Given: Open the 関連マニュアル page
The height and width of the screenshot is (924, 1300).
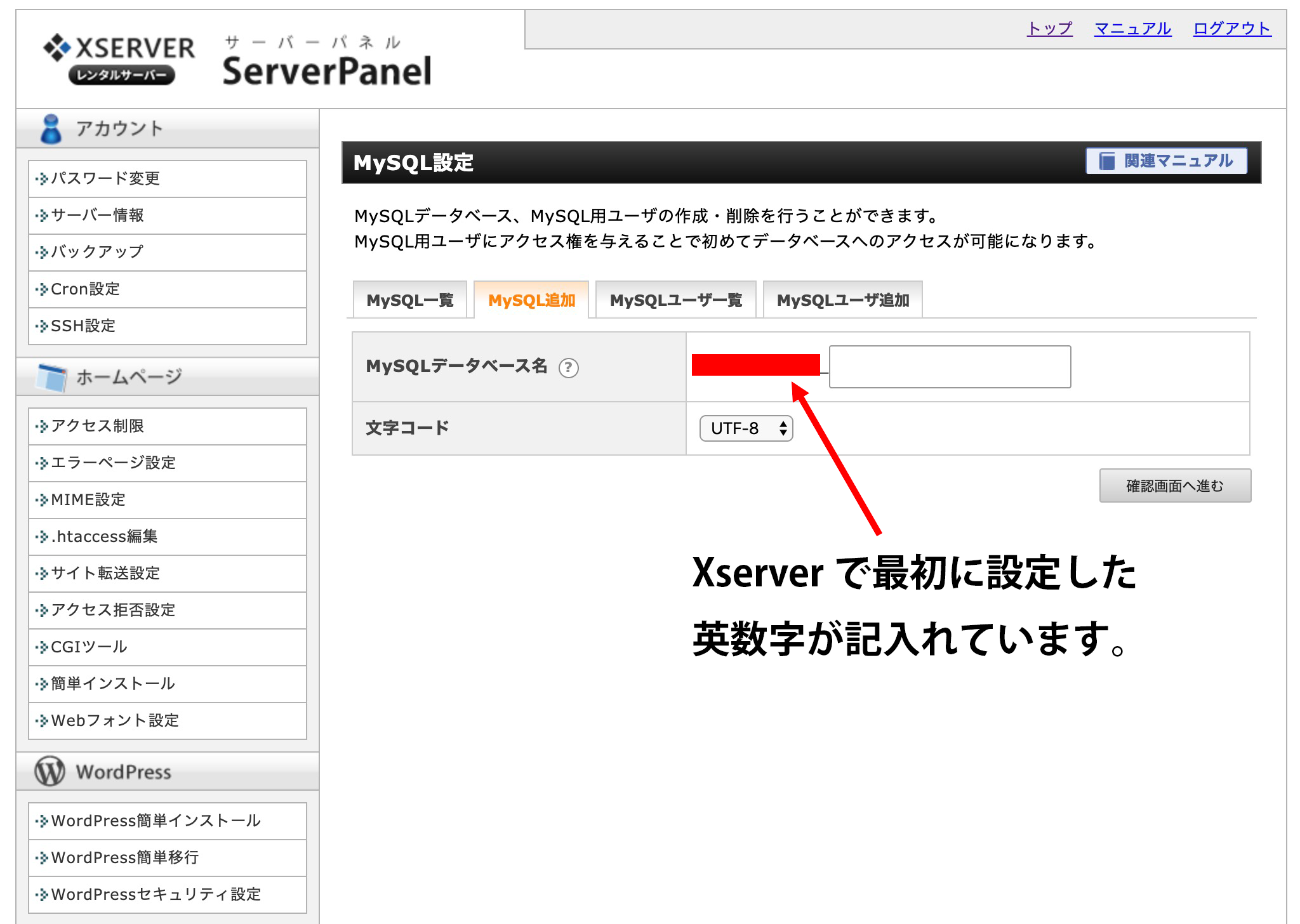Looking at the screenshot, I should click(x=1166, y=161).
